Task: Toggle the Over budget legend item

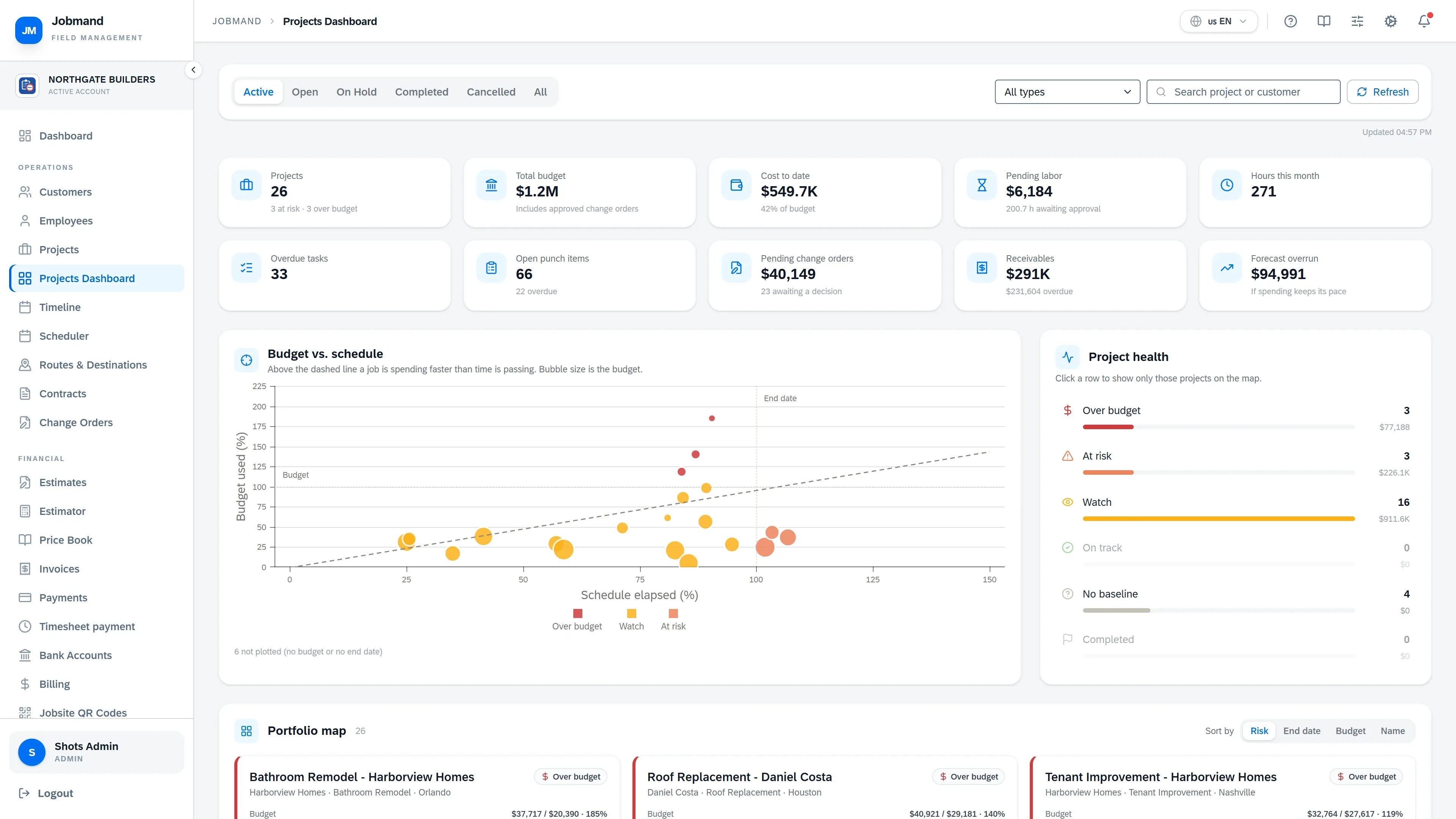Action: pyautogui.click(x=577, y=620)
